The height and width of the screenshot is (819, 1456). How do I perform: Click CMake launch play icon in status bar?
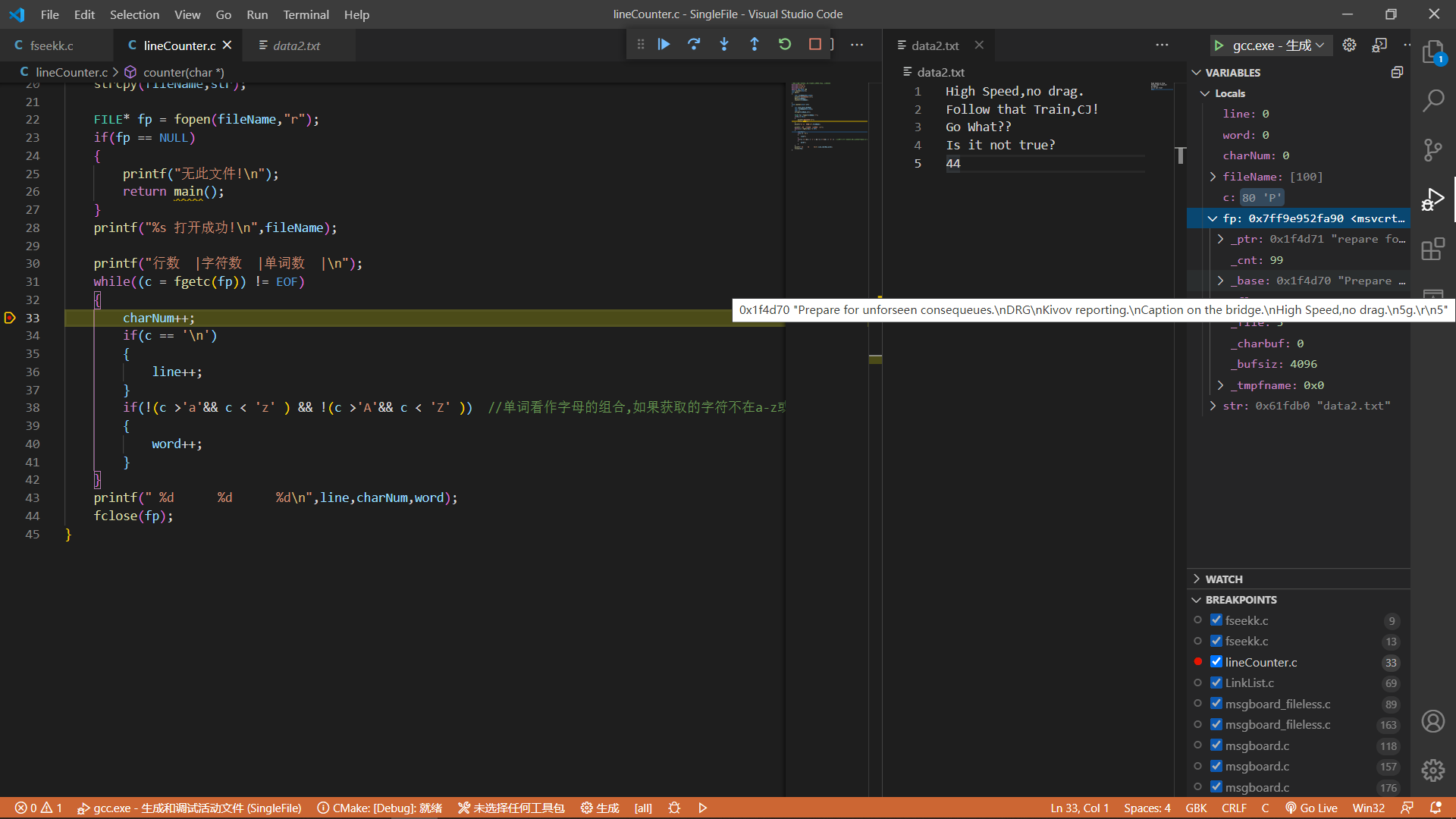pyautogui.click(x=703, y=808)
